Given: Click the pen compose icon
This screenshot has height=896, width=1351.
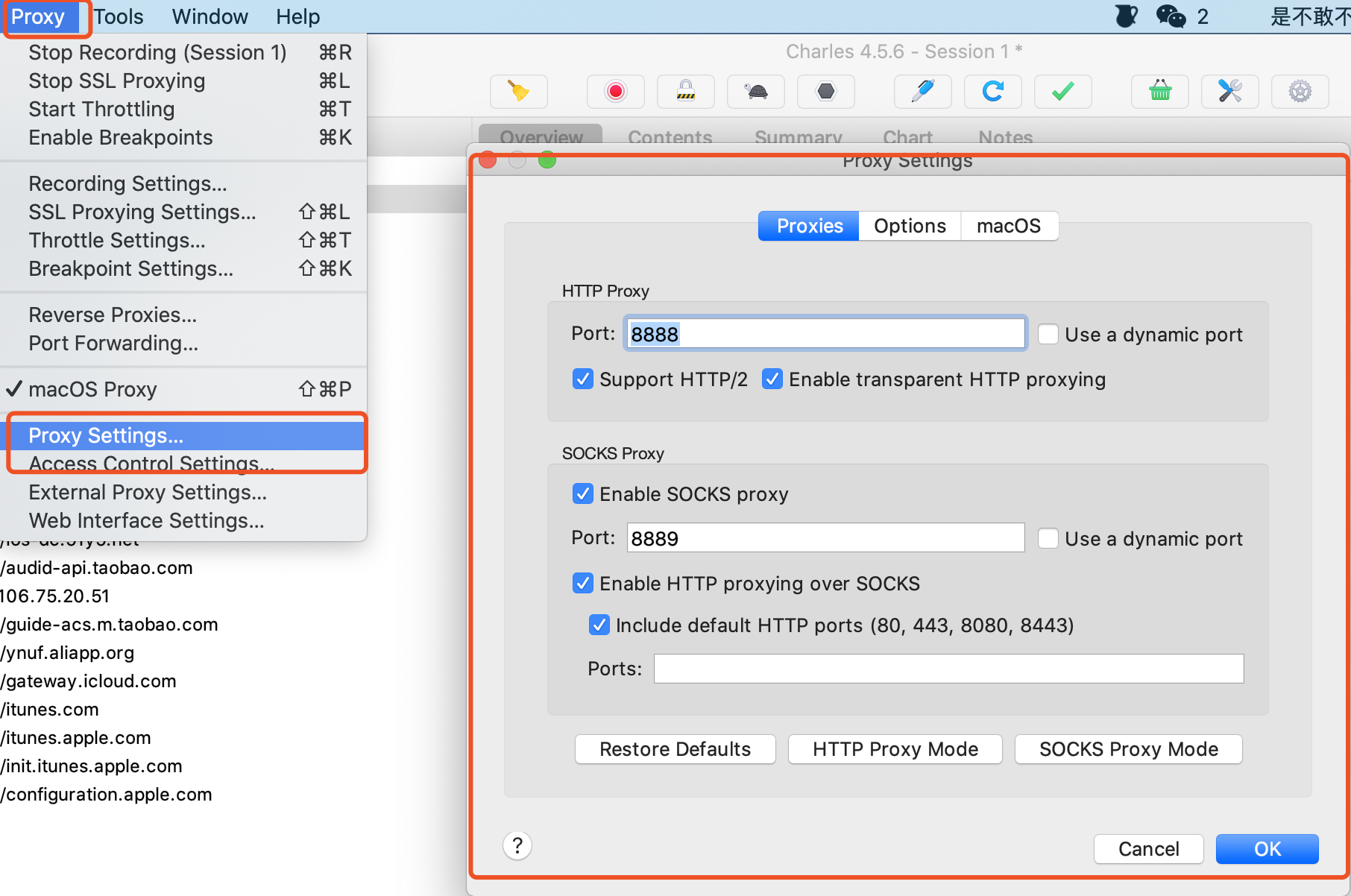Looking at the screenshot, I should coord(922,92).
